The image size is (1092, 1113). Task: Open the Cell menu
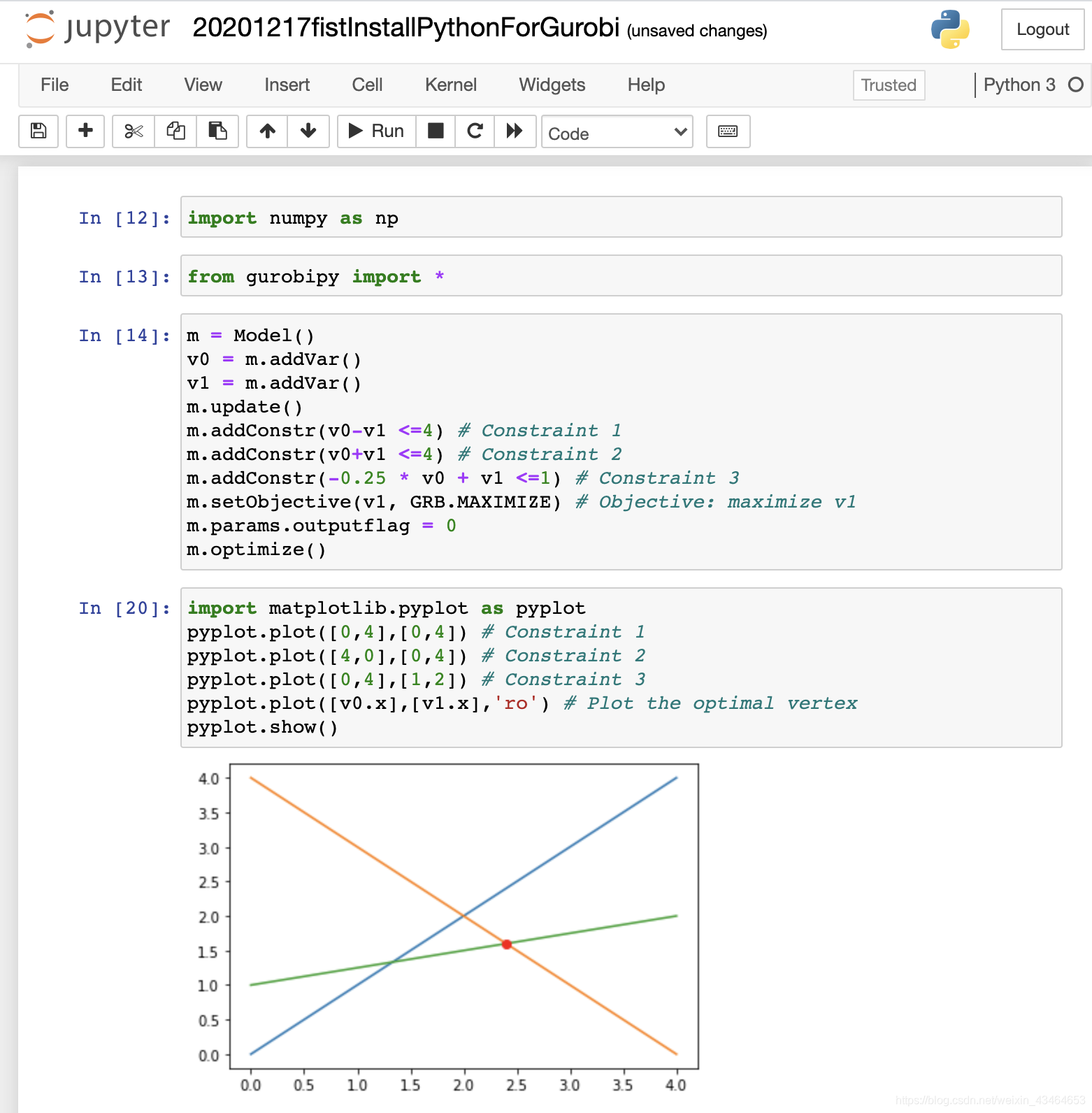pos(367,85)
